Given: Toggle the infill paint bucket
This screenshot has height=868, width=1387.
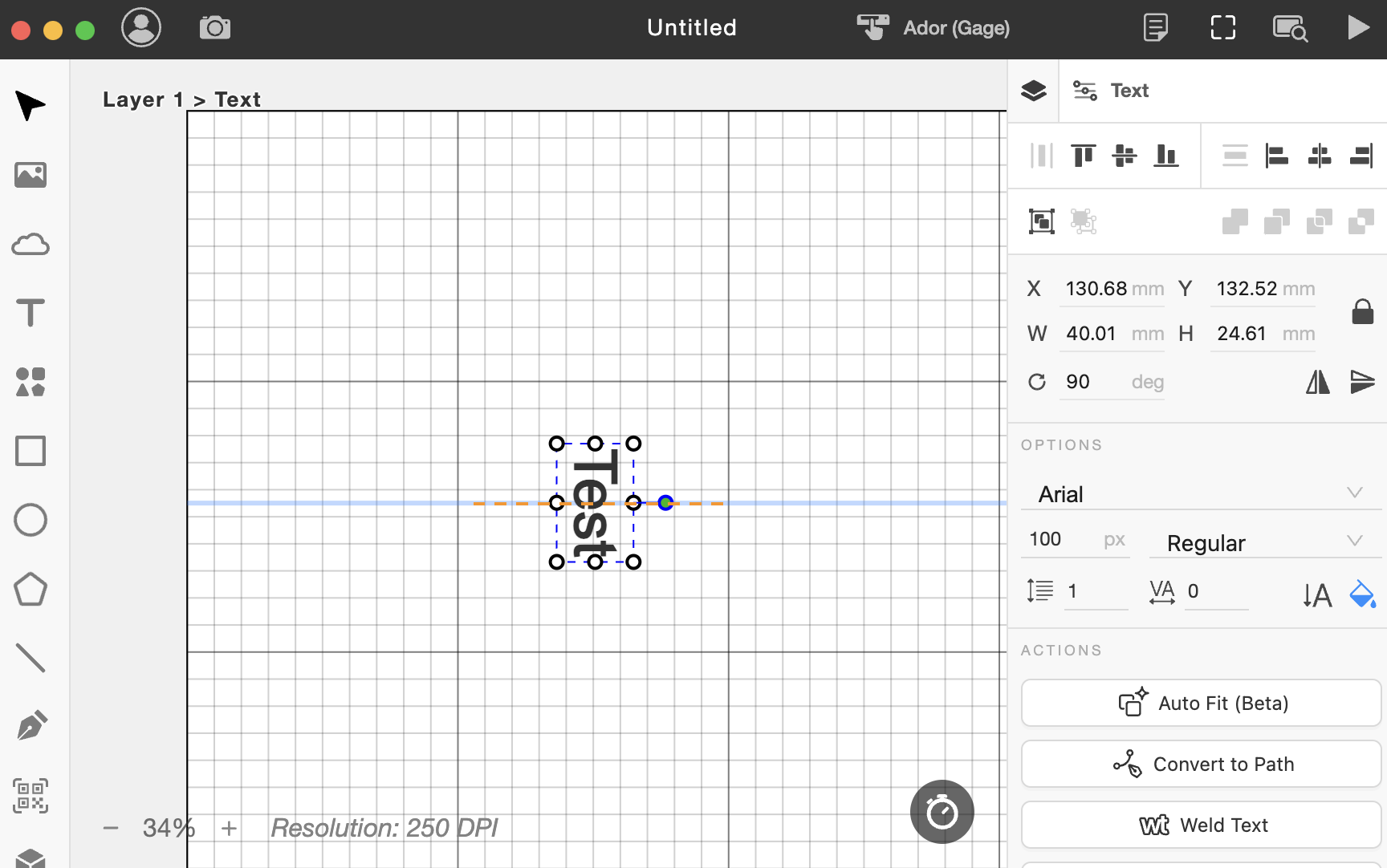Looking at the screenshot, I should pyautogui.click(x=1362, y=594).
